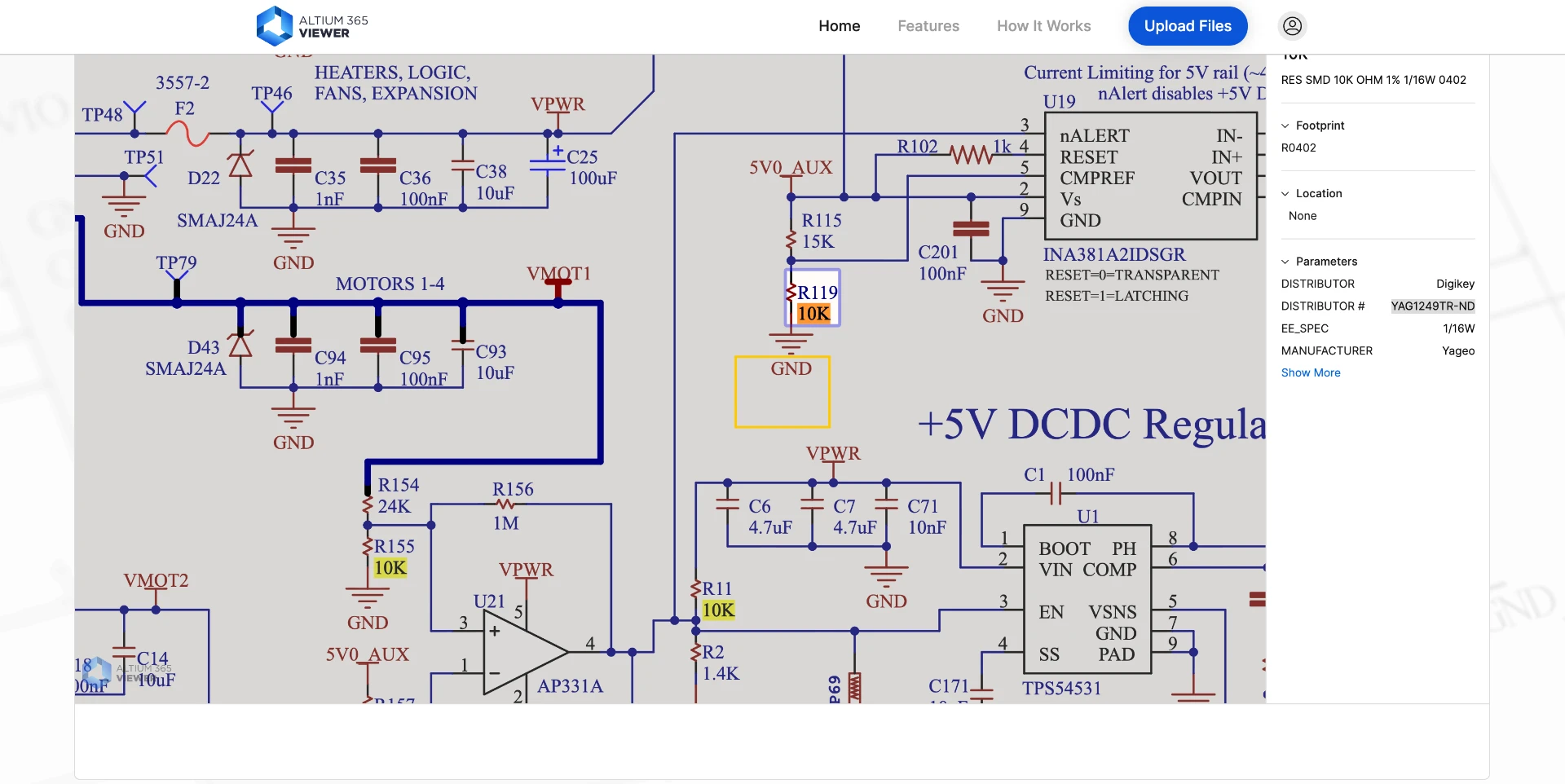
Task: Click the Show More link
Action: 1311,372
